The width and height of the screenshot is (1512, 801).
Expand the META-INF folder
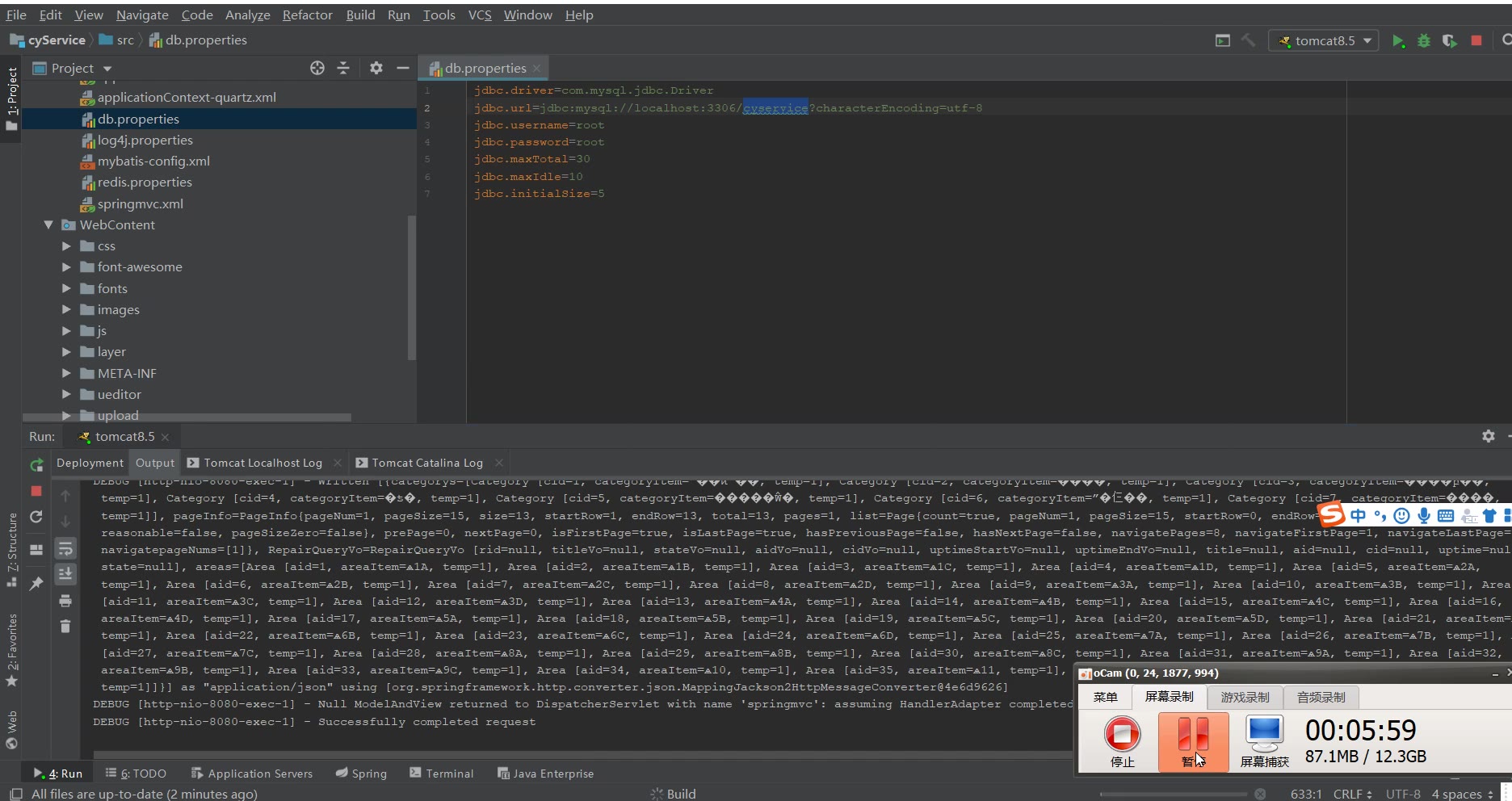(66, 373)
